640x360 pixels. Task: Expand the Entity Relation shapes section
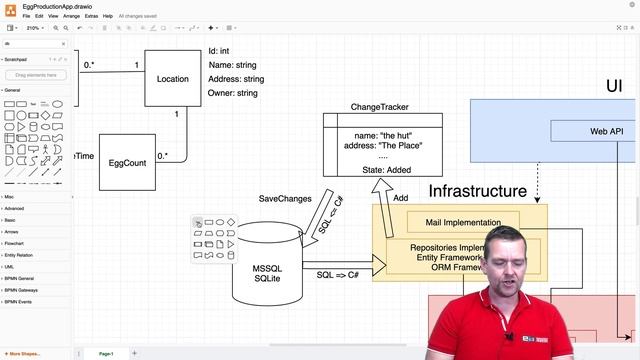click(18, 255)
